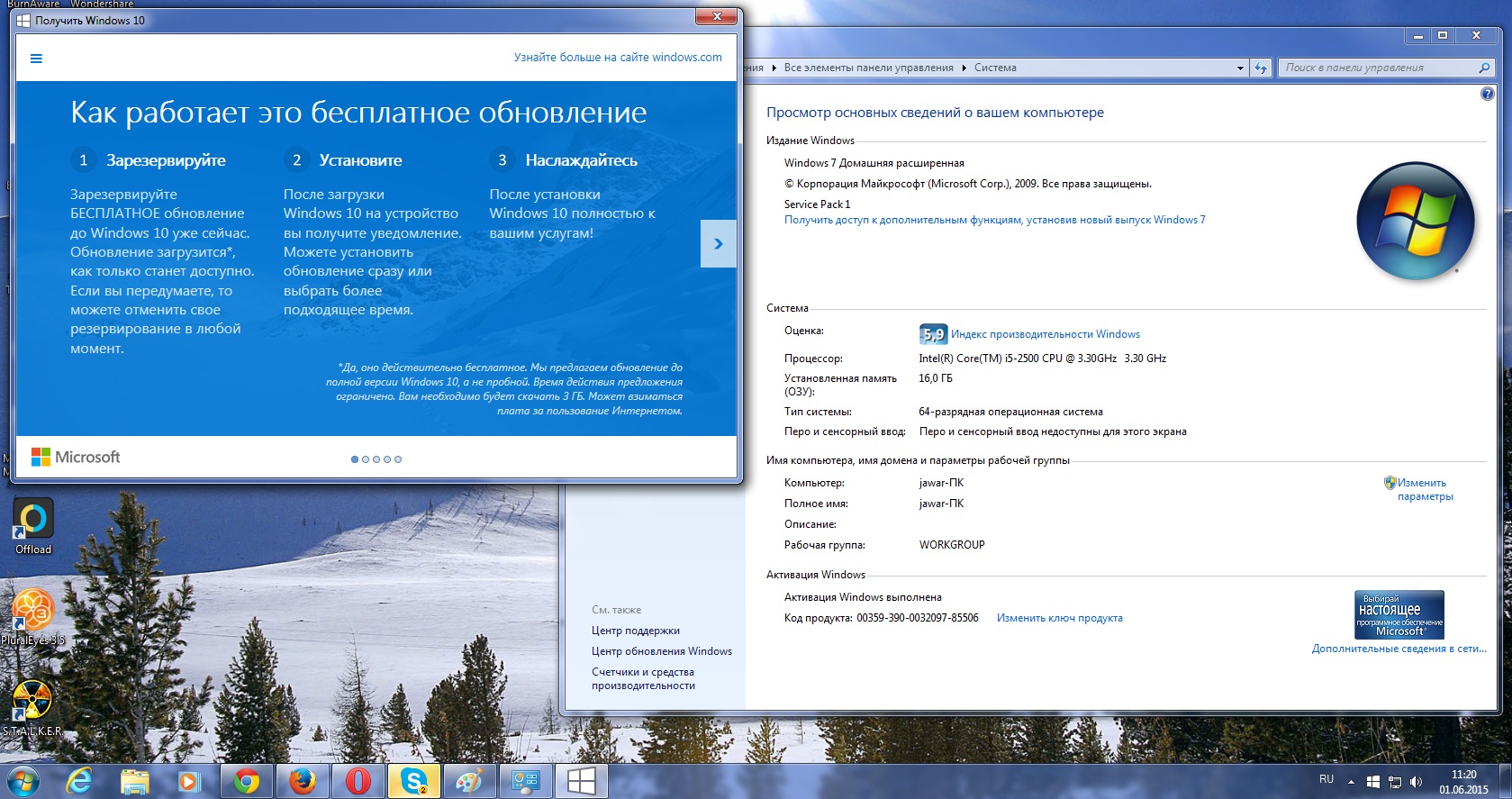The height and width of the screenshot is (799, 1512).
Task: Launch Windows Media Player from taskbar
Action: pos(189,782)
